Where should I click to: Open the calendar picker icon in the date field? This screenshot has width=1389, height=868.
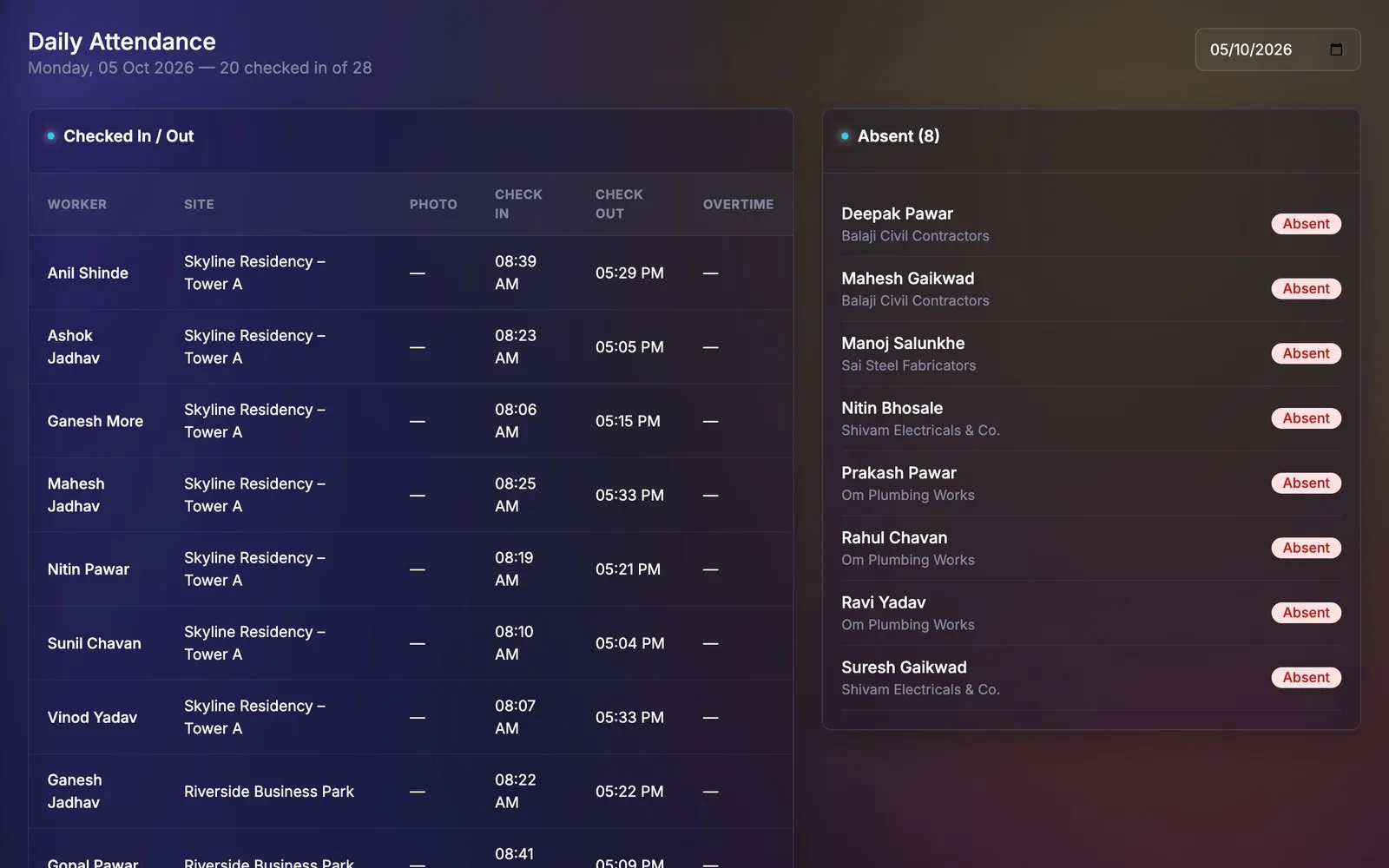pos(1336,49)
